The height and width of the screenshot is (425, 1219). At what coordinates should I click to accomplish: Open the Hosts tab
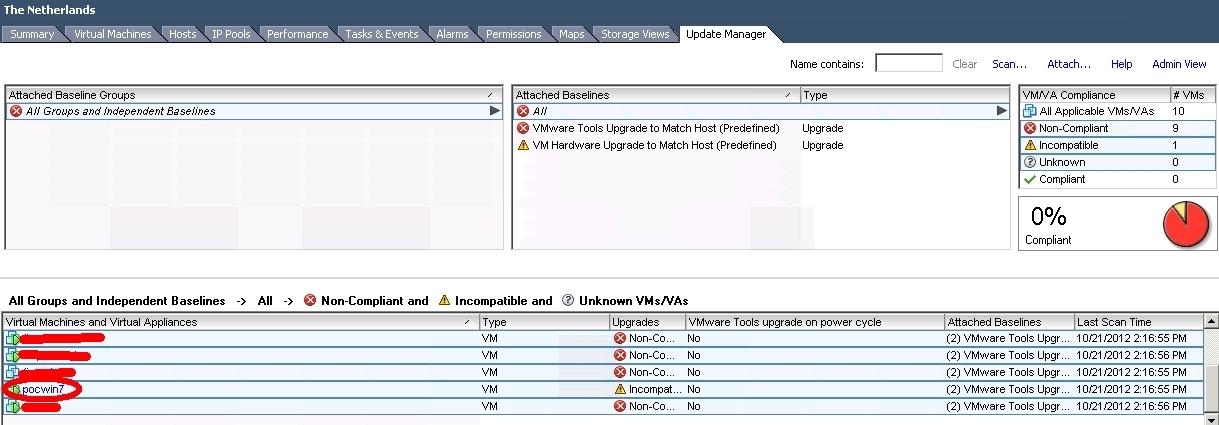tap(183, 34)
